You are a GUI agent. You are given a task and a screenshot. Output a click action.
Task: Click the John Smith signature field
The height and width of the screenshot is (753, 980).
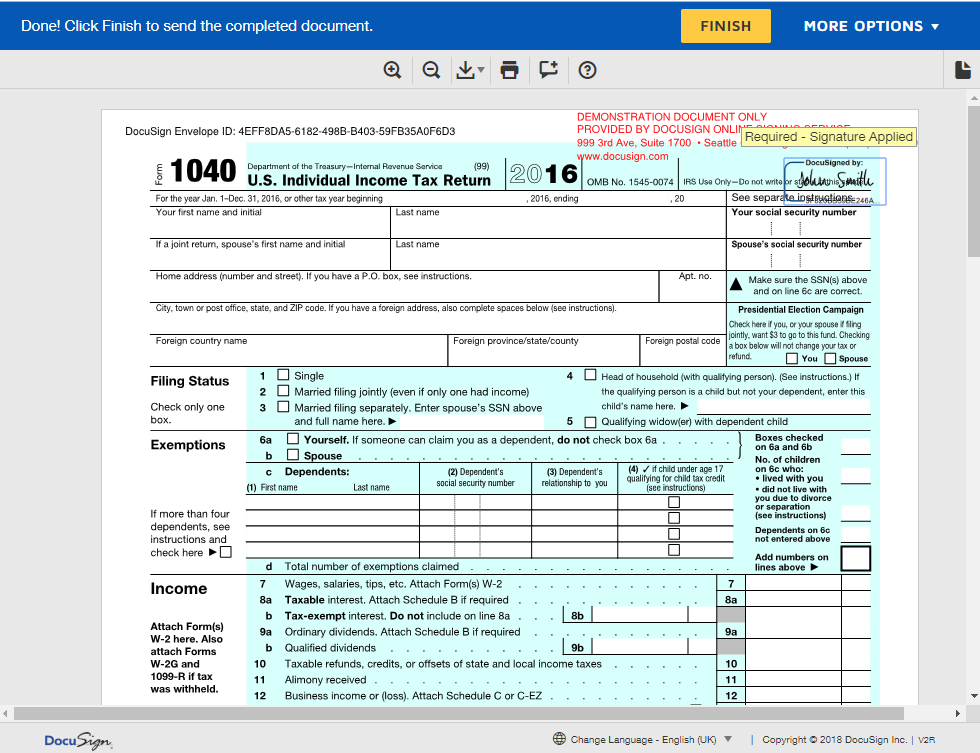835,181
